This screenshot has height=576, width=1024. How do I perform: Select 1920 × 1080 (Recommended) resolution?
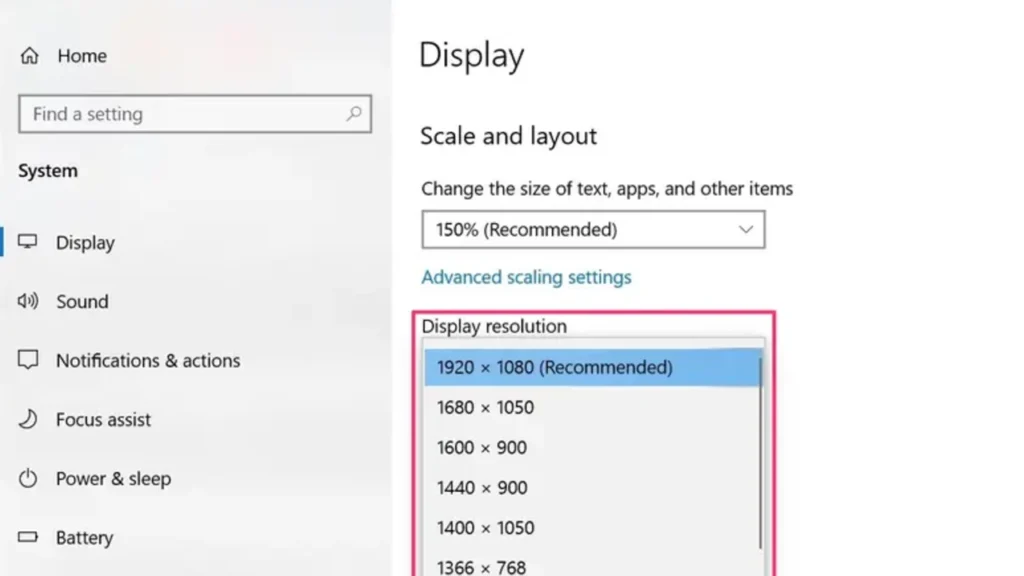pos(592,367)
